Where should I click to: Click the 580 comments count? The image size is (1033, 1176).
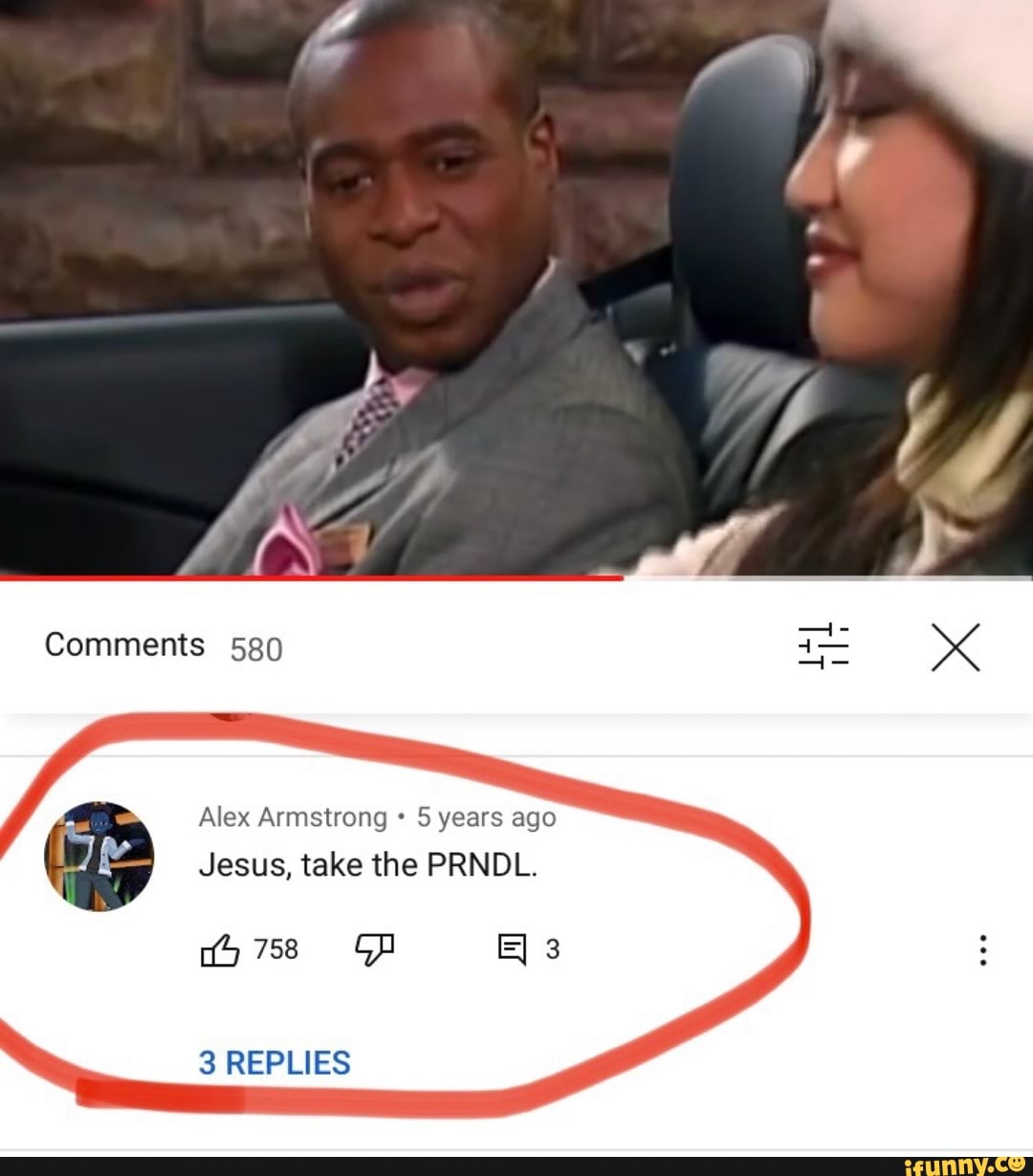[x=256, y=650]
